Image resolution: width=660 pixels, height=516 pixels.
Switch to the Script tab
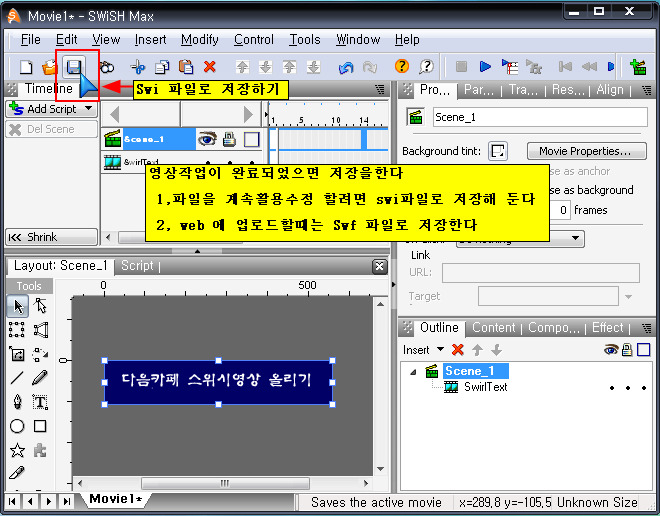coord(137,266)
